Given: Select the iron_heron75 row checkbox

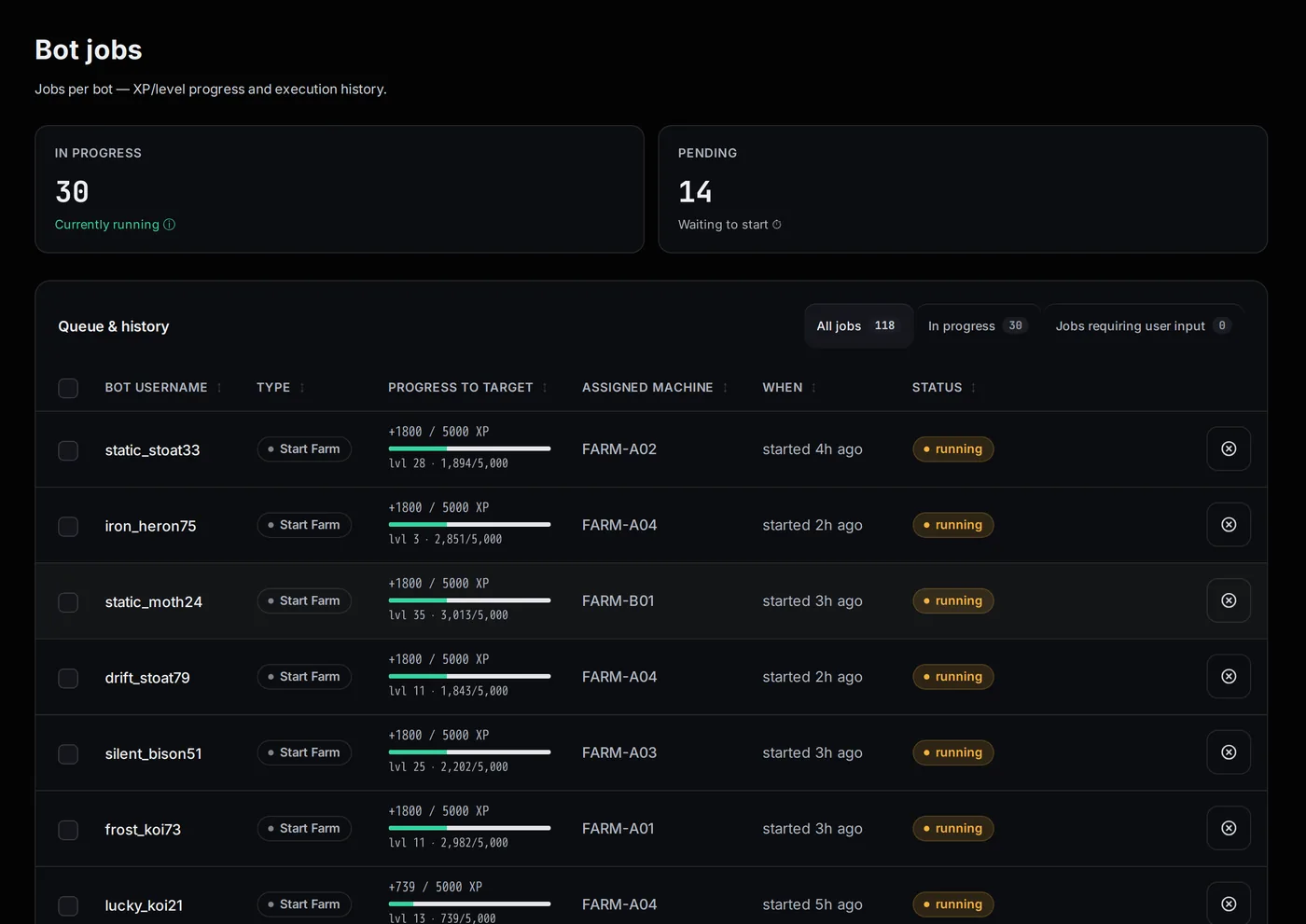Looking at the screenshot, I should (x=68, y=527).
